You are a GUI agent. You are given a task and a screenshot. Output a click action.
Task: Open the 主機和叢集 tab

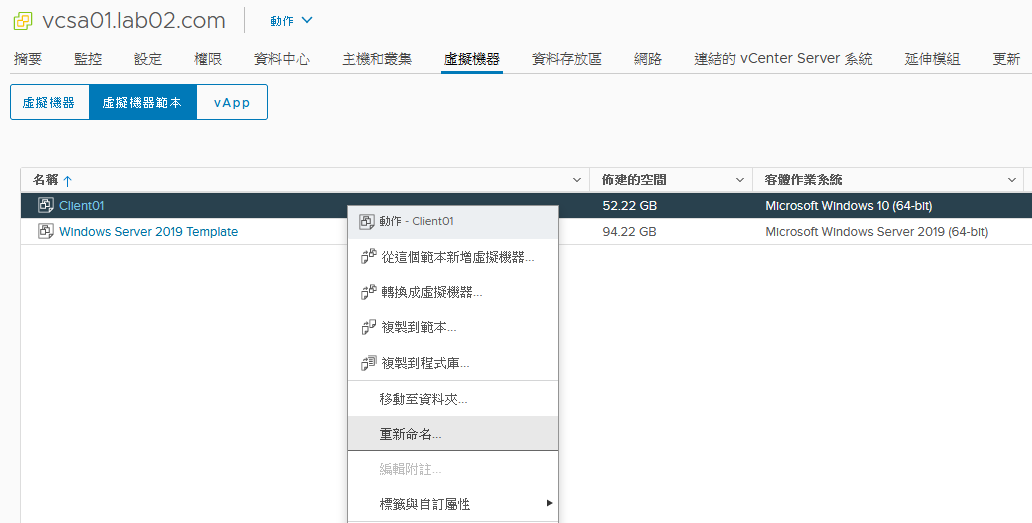coord(376,59)
